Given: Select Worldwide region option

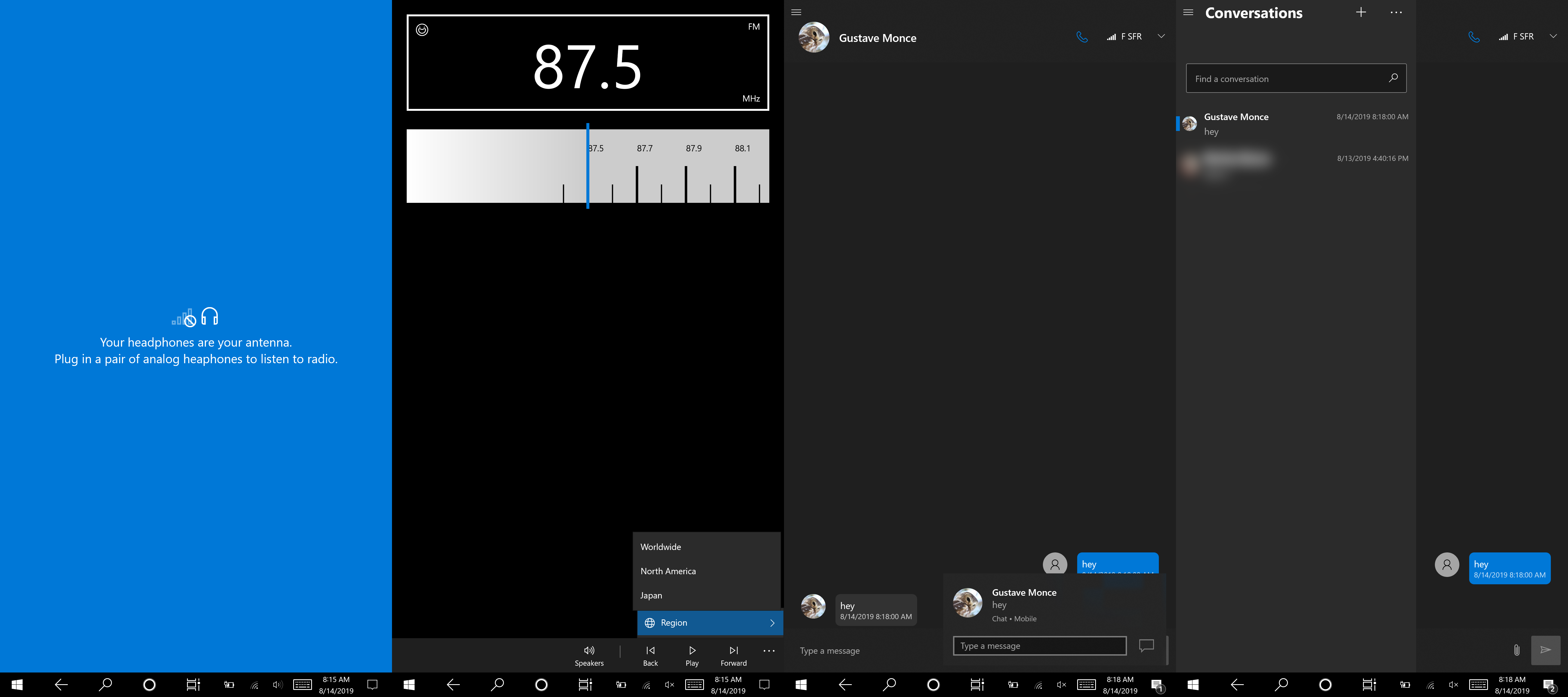Looking at the screenshot, I should (660, 547).
